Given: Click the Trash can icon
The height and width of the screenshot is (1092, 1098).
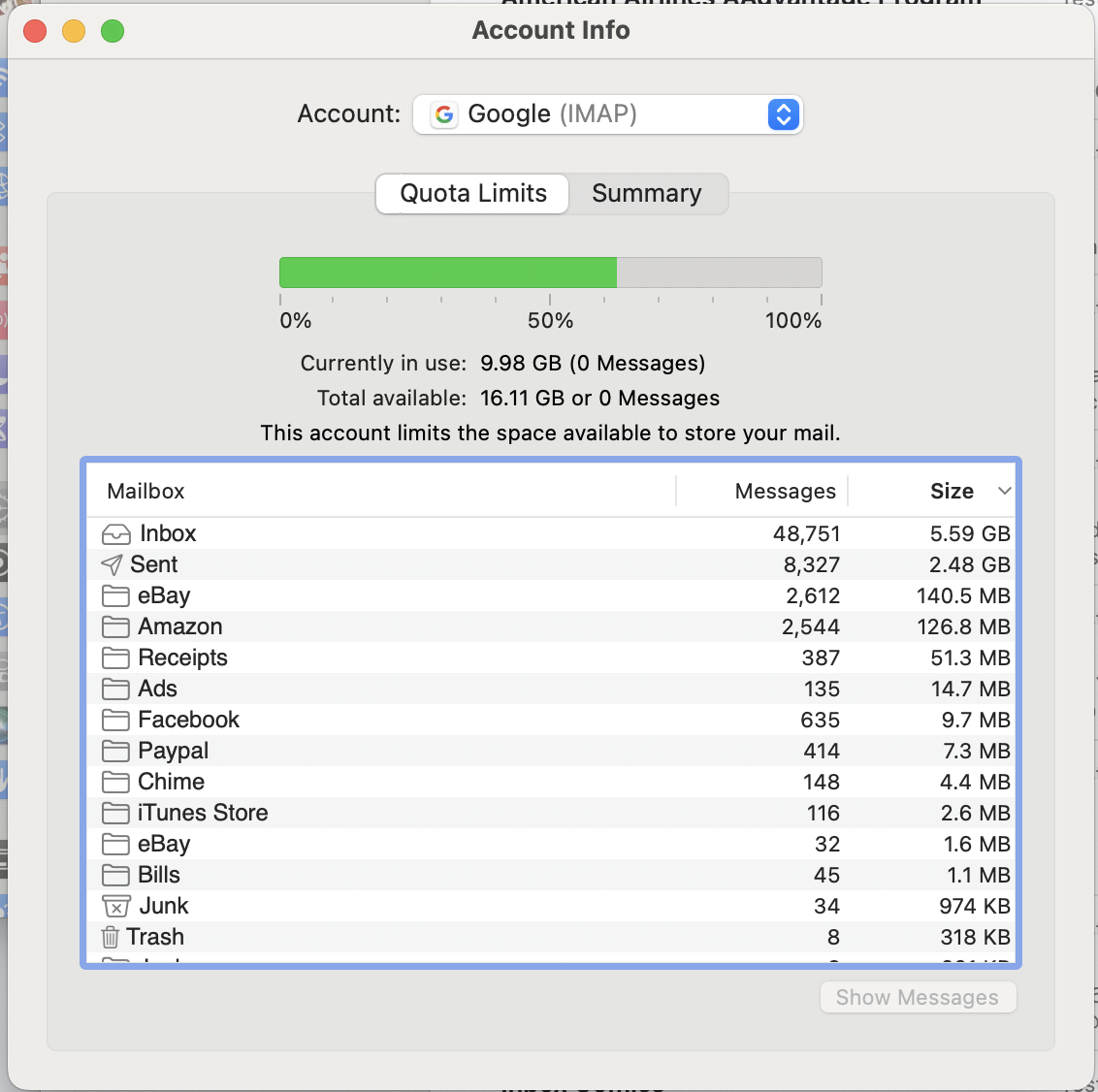Looking at the screenshot, I should pos(110,937).
